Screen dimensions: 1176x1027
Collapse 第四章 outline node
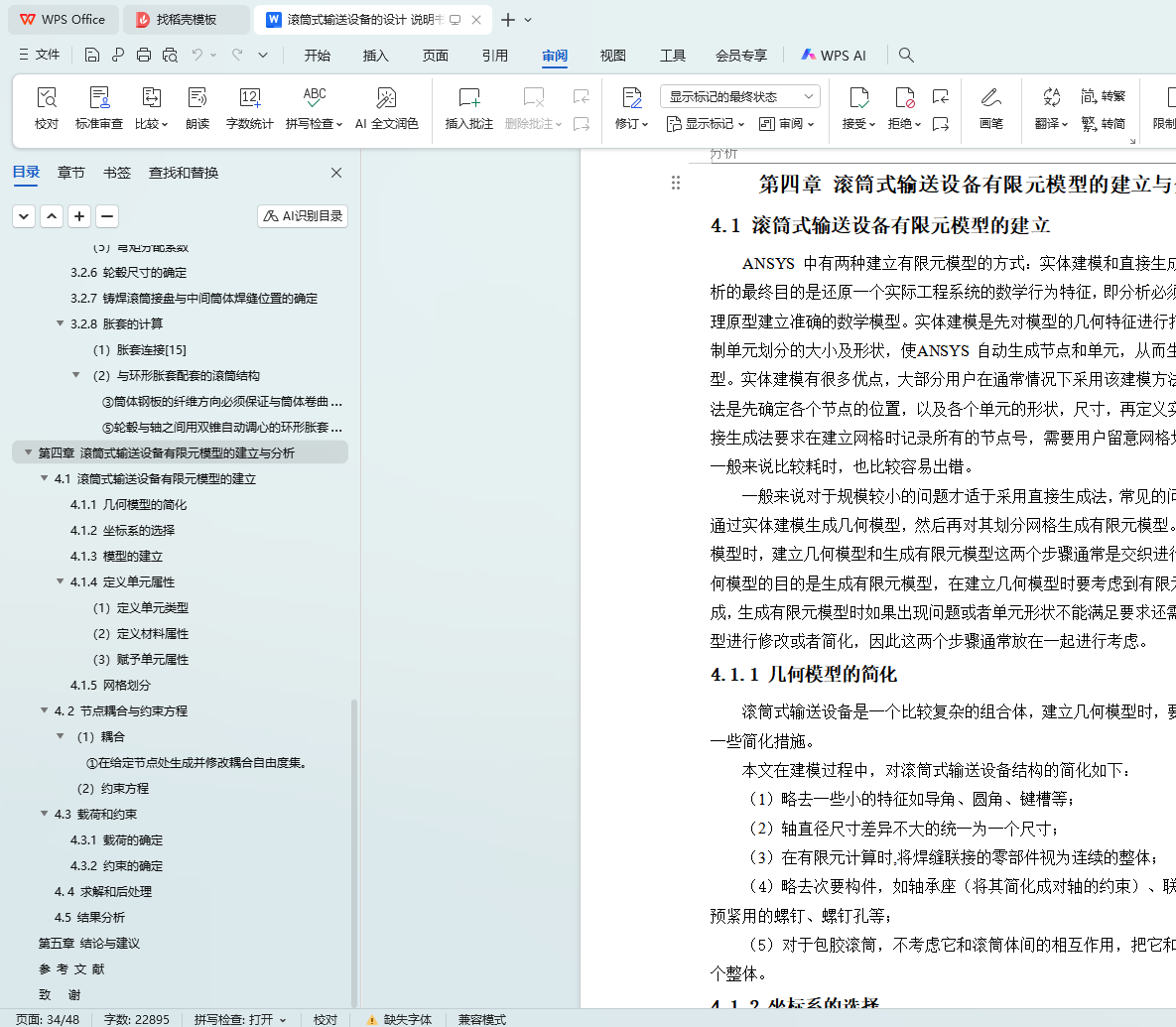pos(28,452)
